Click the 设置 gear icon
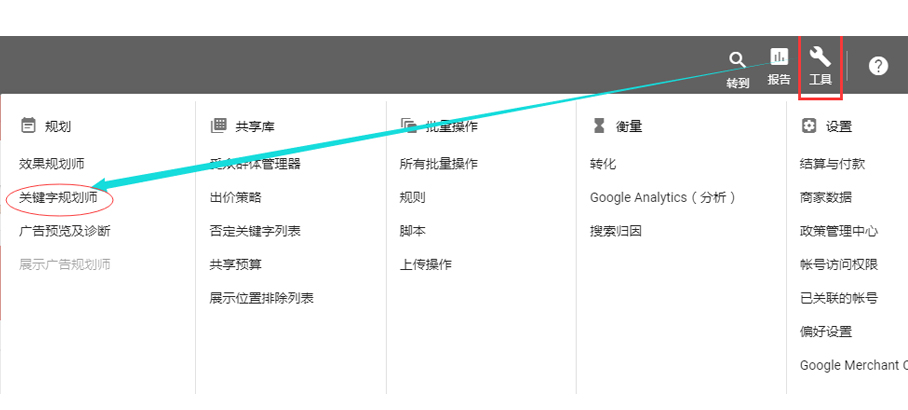This screenshot has height=410, width=908. point(808,126)
